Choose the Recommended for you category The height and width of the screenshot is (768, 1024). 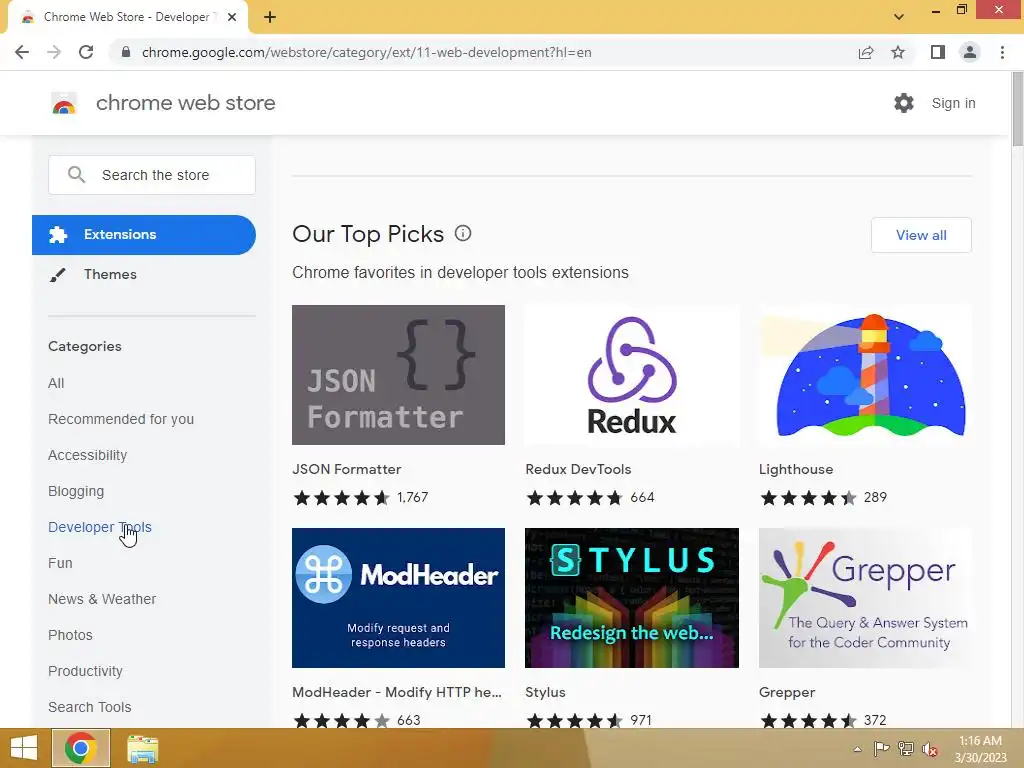click(x=121, y=419)
